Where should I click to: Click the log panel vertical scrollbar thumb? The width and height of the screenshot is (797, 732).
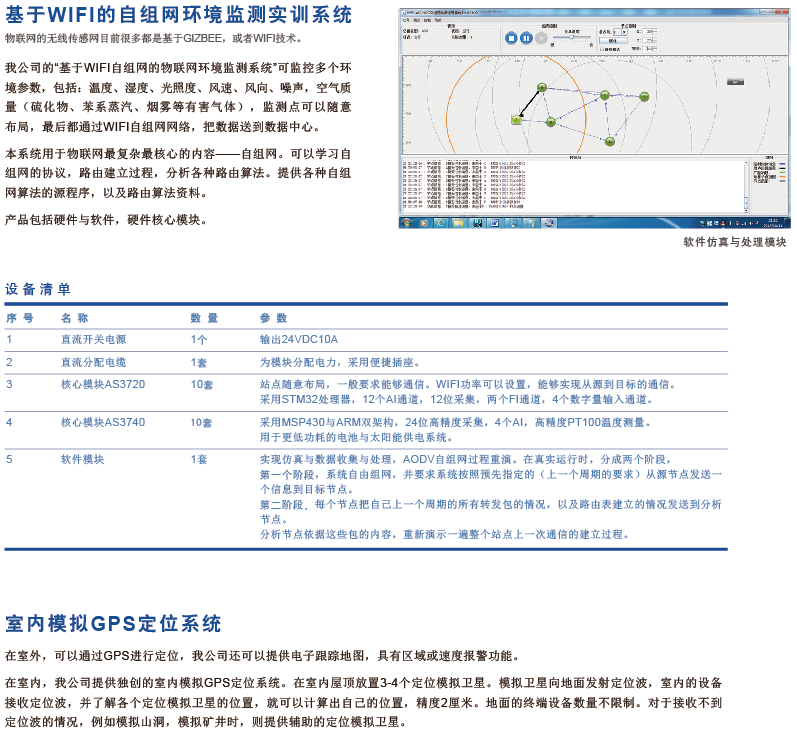746,203
